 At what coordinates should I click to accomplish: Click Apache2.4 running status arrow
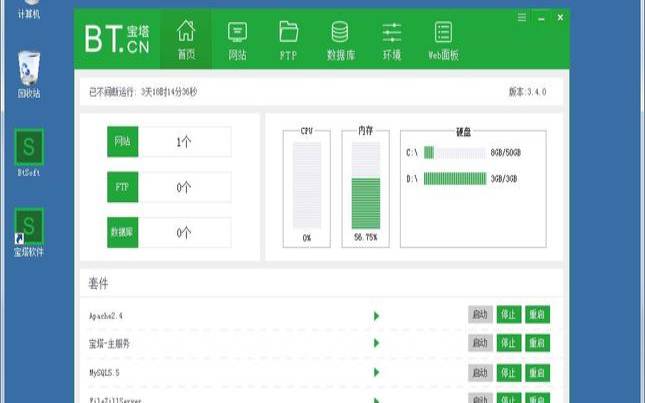[x=376, y=316]
